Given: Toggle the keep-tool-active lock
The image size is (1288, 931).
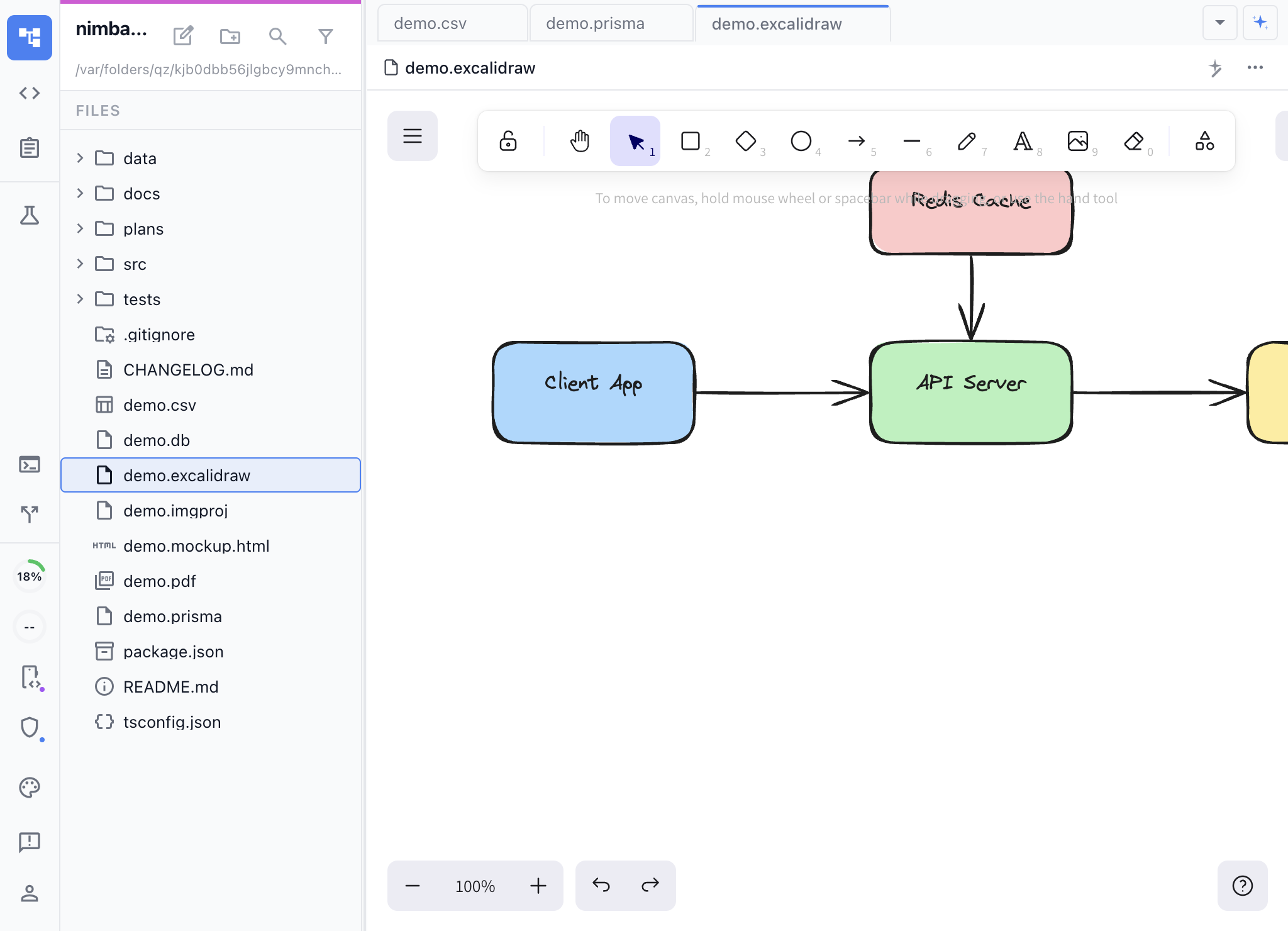Looking at the screenshot, I should 507,141.
